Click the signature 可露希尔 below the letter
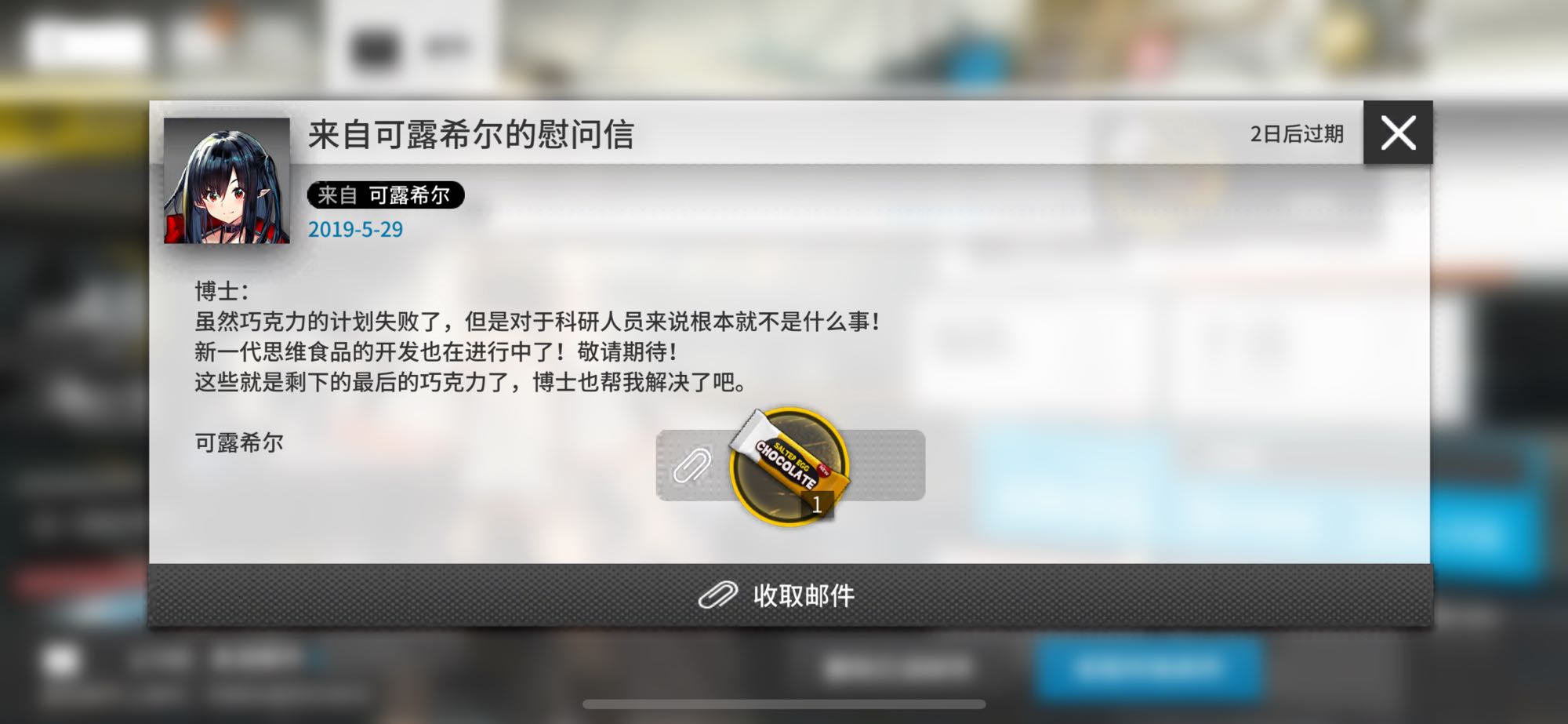Viewport: 1568px width, 724px height. (239, 442)
